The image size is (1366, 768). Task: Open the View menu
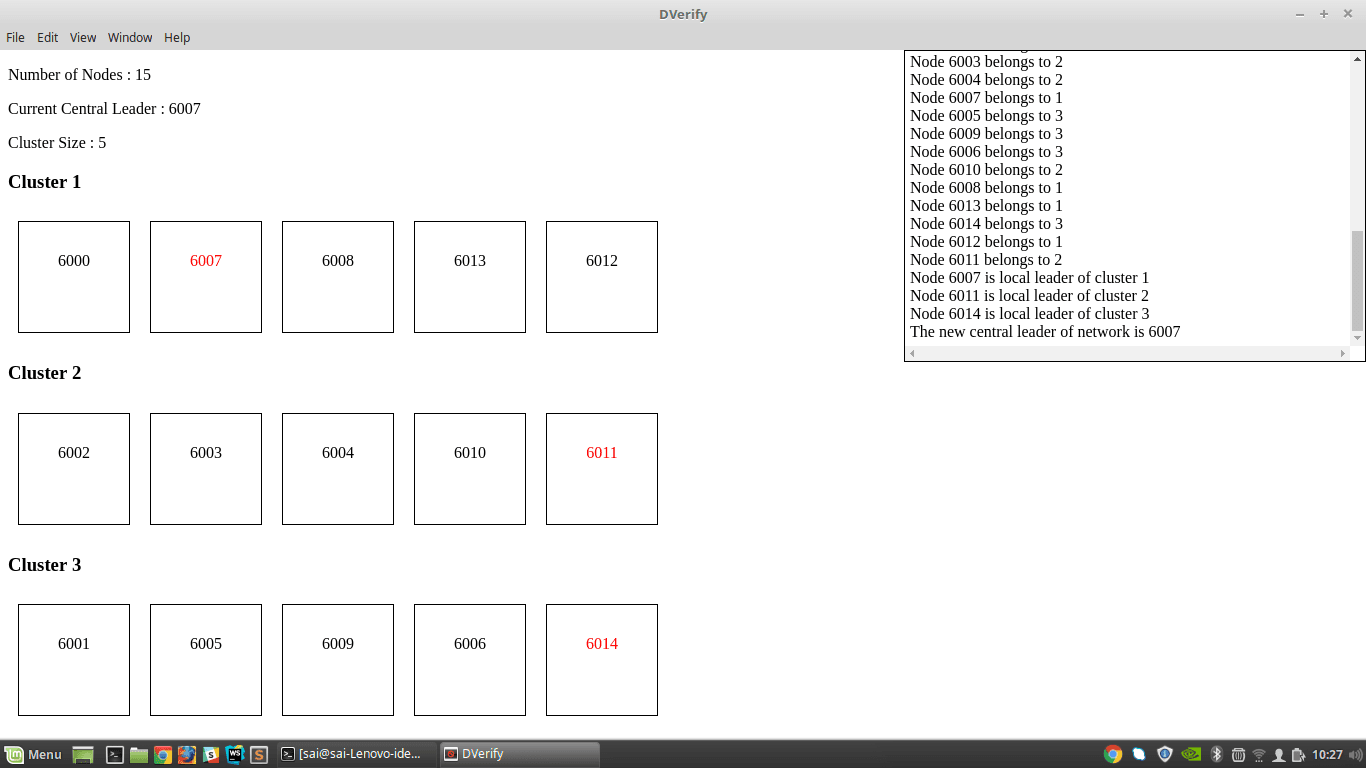83,37
